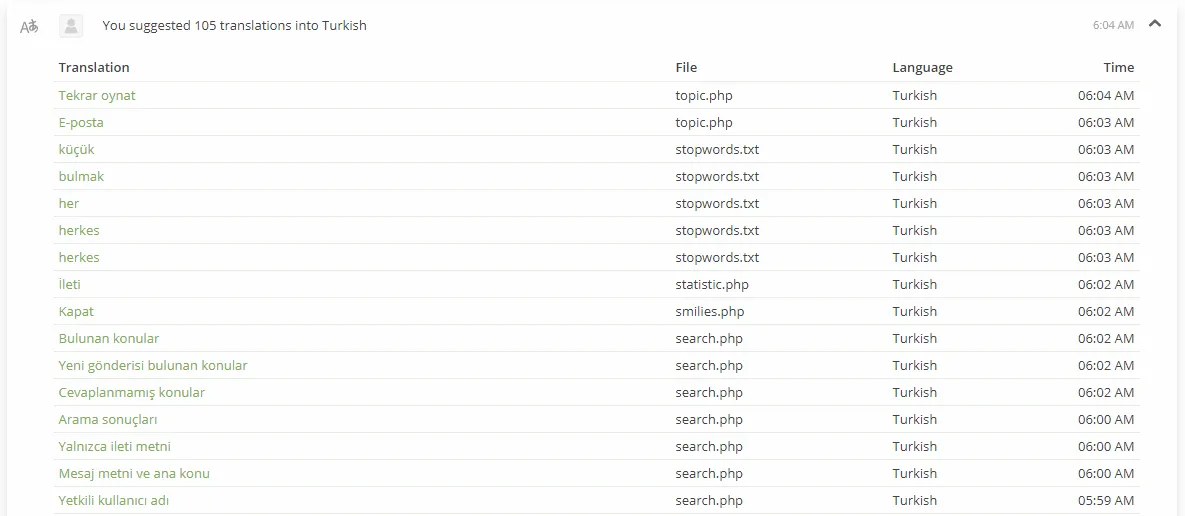Click the "Arama sonuçları" translation
This screenshot has height=516, width=1185.
pos(107,419)
